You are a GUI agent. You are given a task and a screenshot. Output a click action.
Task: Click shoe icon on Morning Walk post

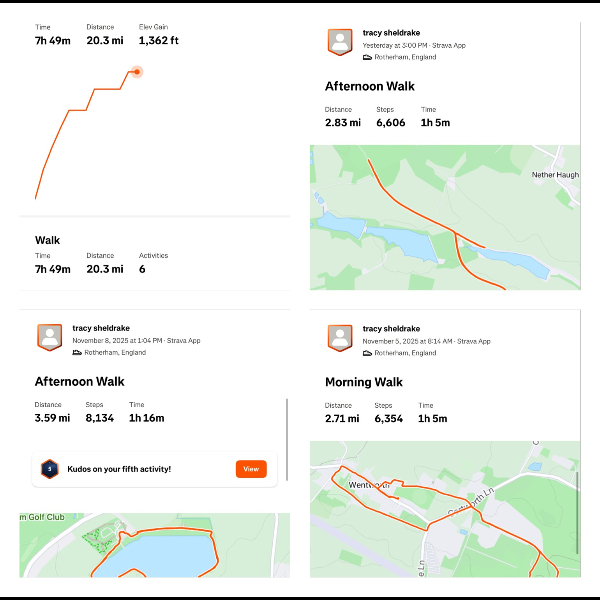click(x=367, y=353)
